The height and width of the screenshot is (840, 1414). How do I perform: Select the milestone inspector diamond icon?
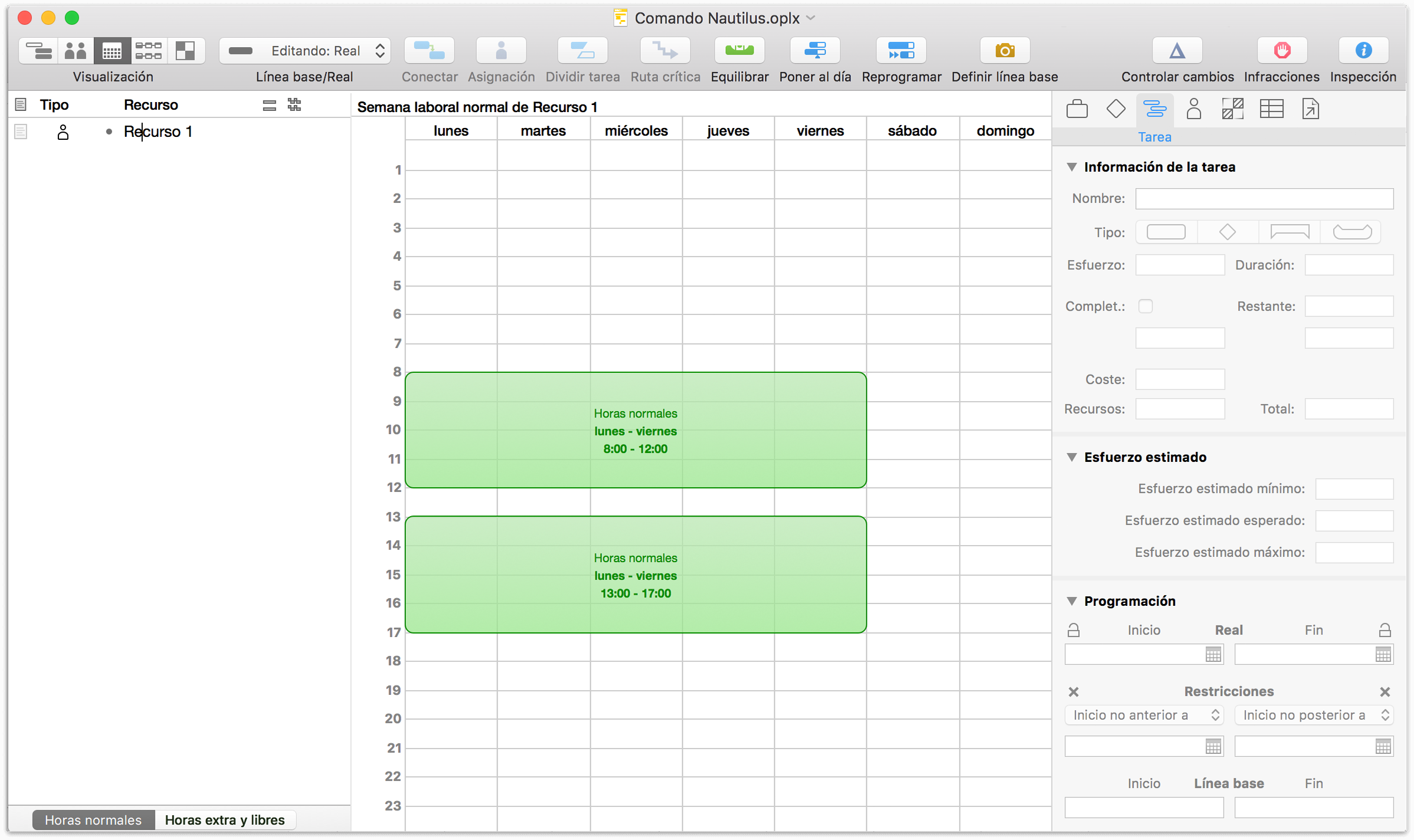pyautogui.click(x=1116, y=109)
